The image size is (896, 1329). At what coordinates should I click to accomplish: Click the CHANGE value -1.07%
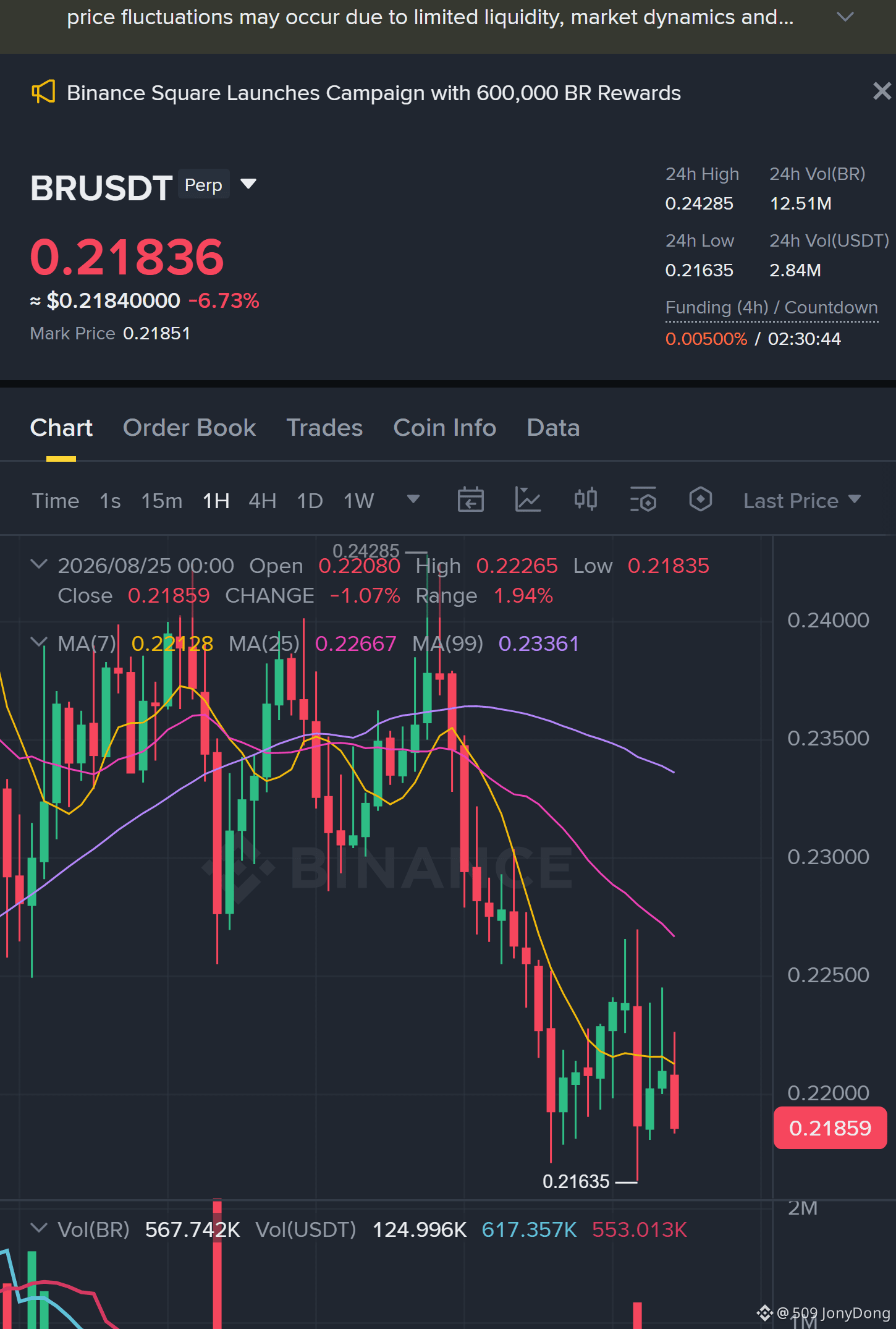click(x=365, y=595)
